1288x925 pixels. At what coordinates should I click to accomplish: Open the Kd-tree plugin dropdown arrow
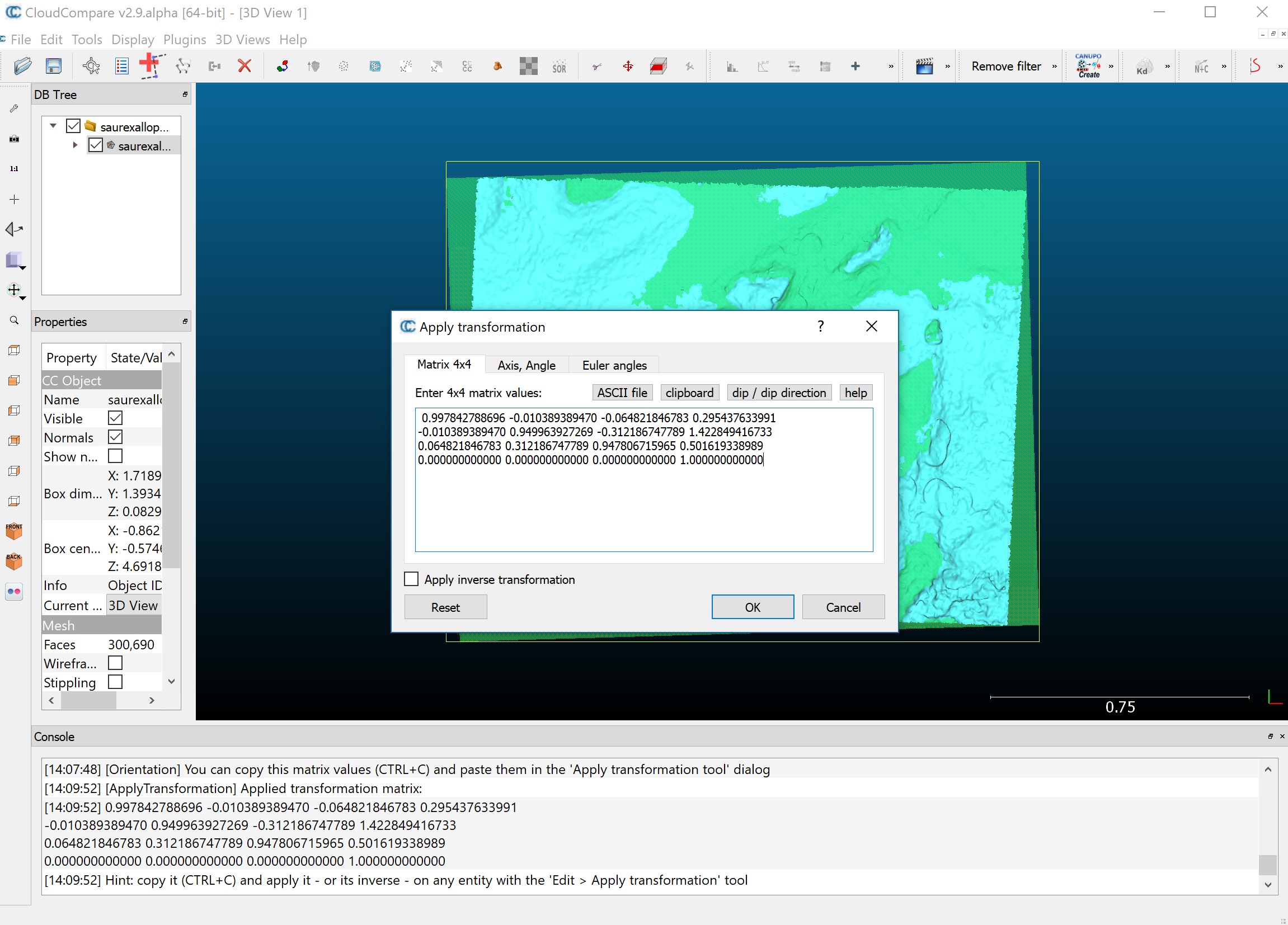pos(1168,67)
